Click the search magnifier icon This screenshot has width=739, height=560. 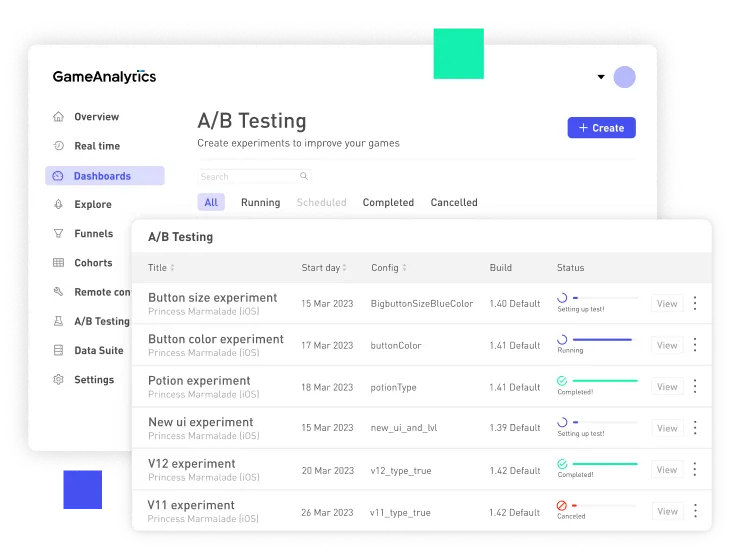(304, 177)
